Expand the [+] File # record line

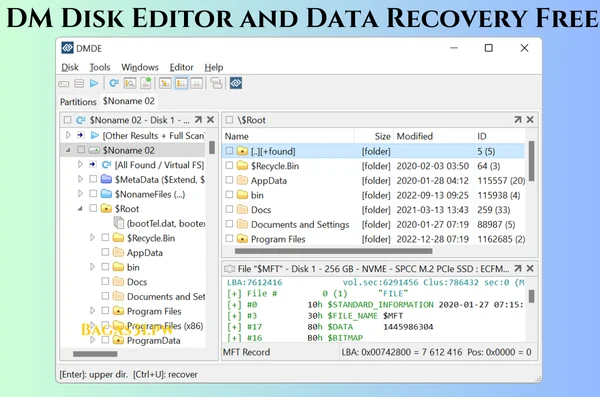(234, 294)
